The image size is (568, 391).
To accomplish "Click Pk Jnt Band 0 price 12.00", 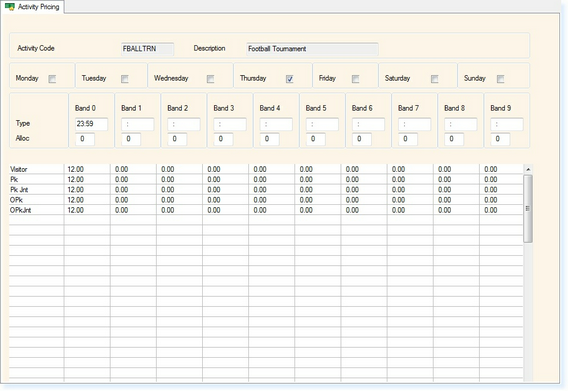I will [x=75, y=190].
